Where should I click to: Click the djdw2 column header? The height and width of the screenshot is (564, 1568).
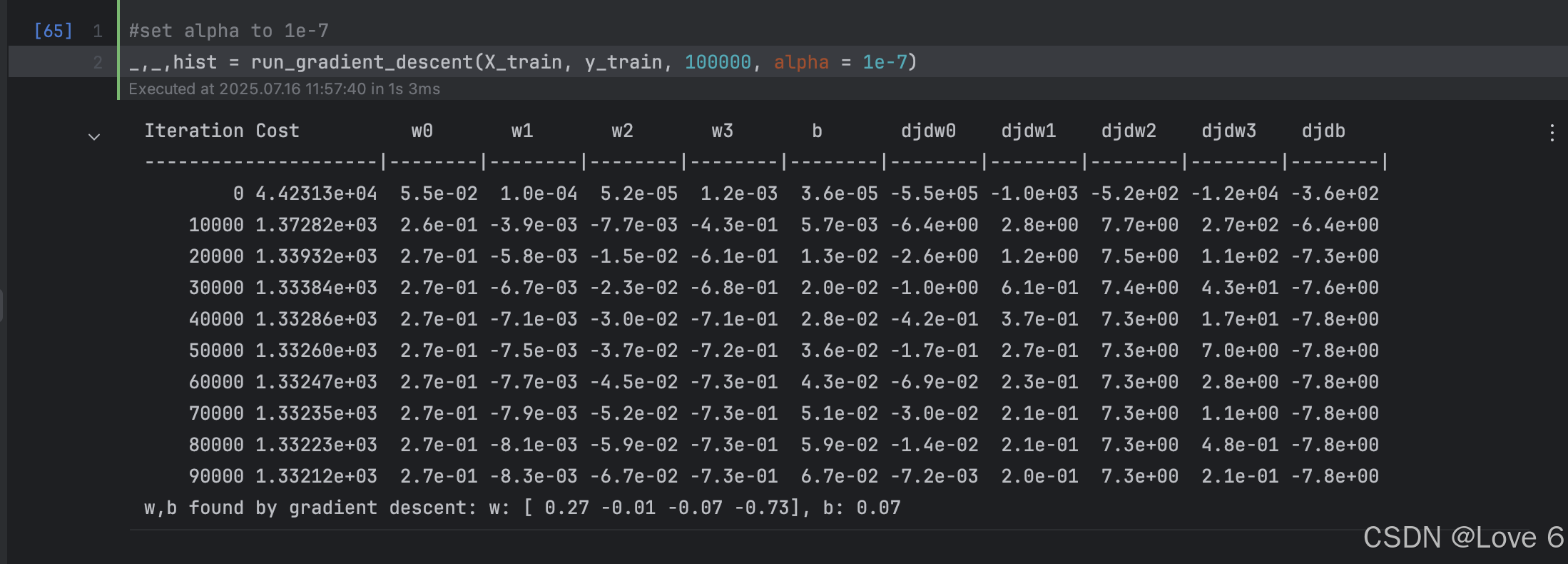point(1129,131)
